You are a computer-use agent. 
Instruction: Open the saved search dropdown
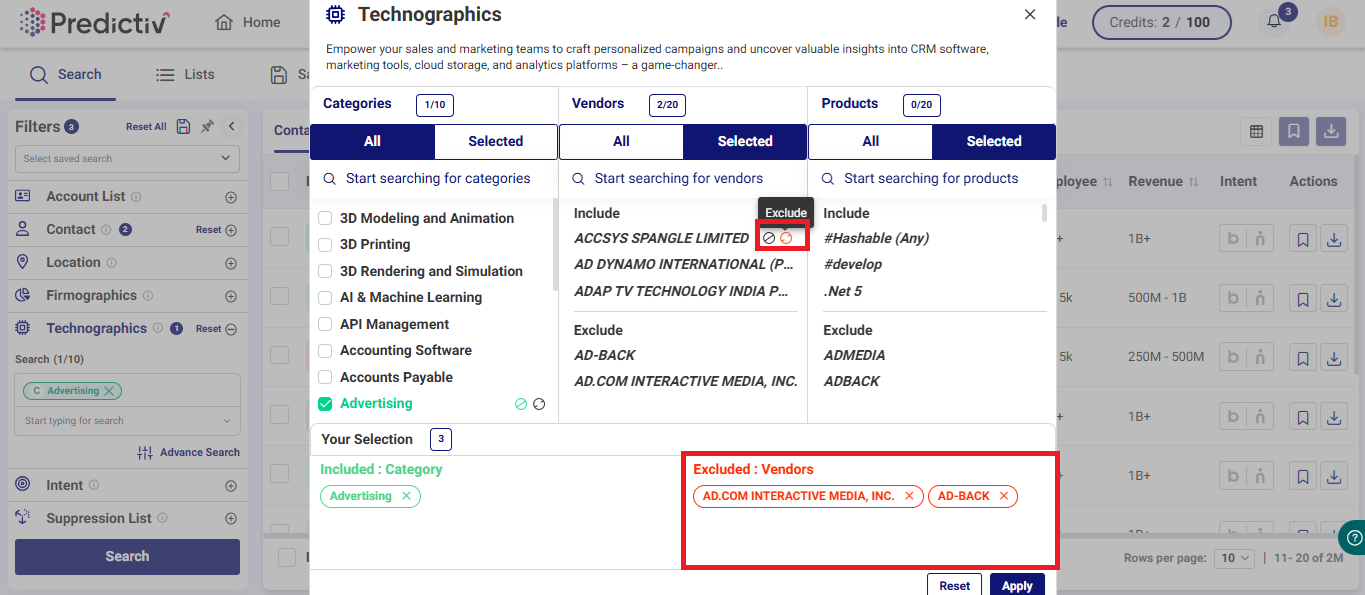pos(127,158)
